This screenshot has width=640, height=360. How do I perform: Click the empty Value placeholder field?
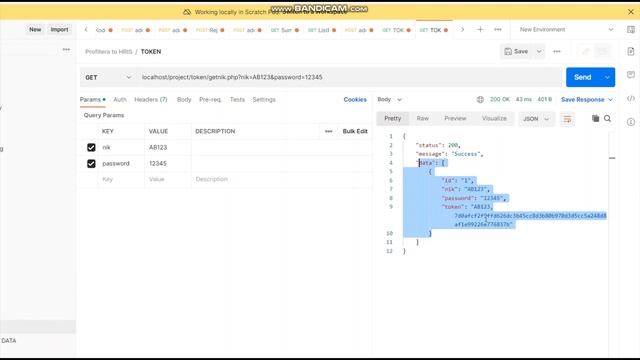[168, 179]
